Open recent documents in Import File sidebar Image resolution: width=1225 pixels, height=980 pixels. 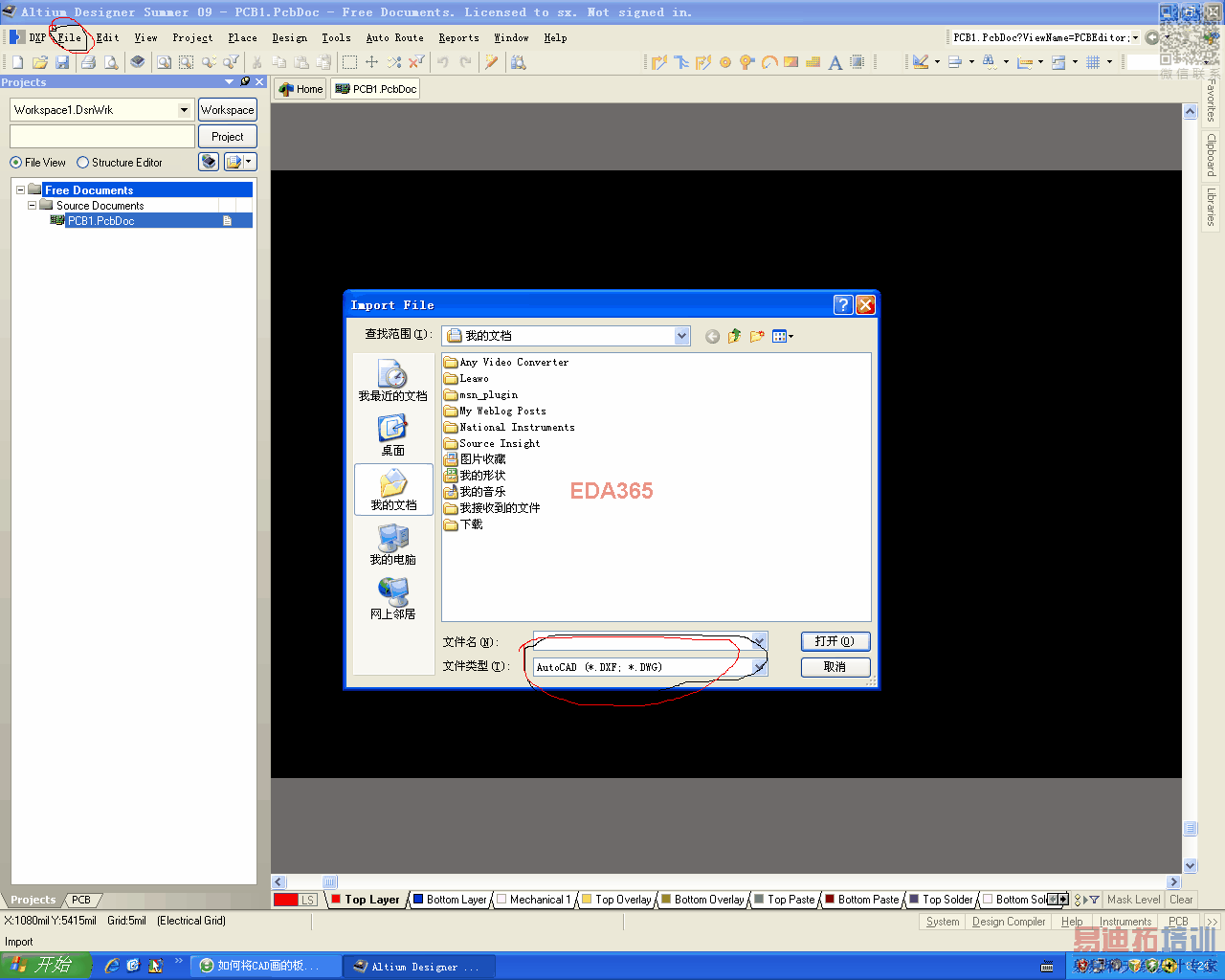[x=392, y=381]
